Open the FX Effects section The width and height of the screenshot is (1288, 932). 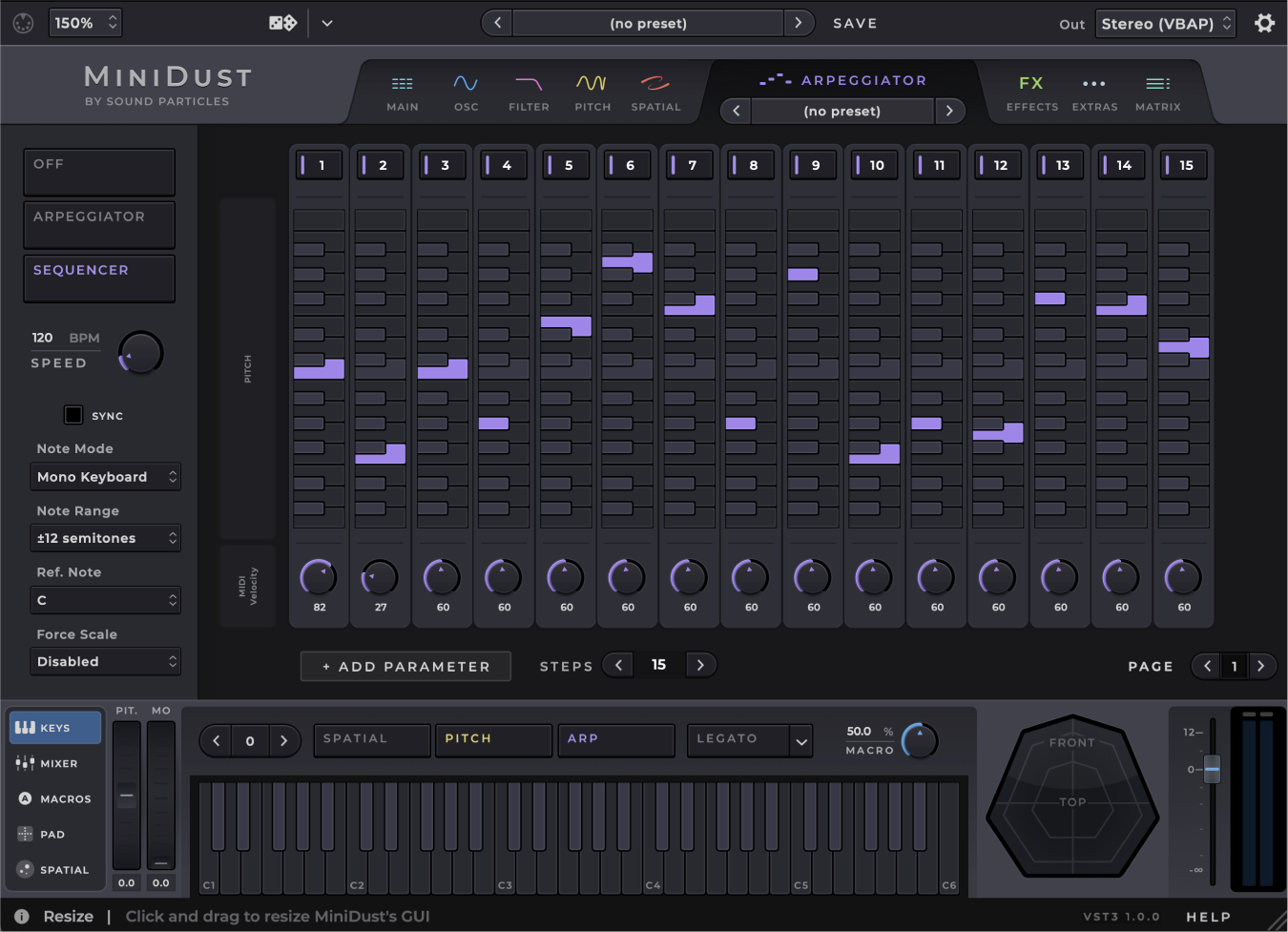pos(1031,93)
